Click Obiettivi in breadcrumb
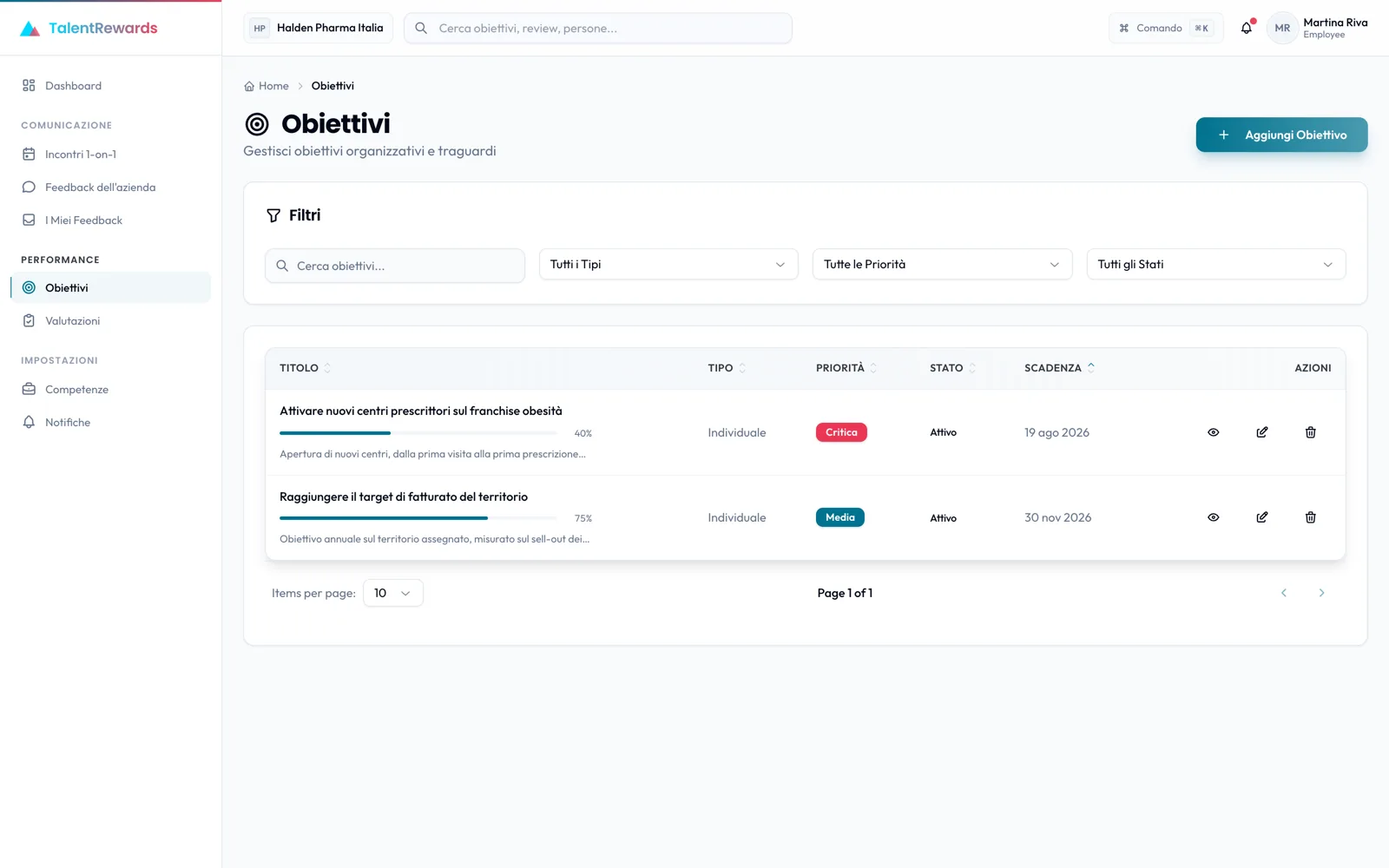Viewport: 1389px width, 868px height. click(x=332, y=86)
